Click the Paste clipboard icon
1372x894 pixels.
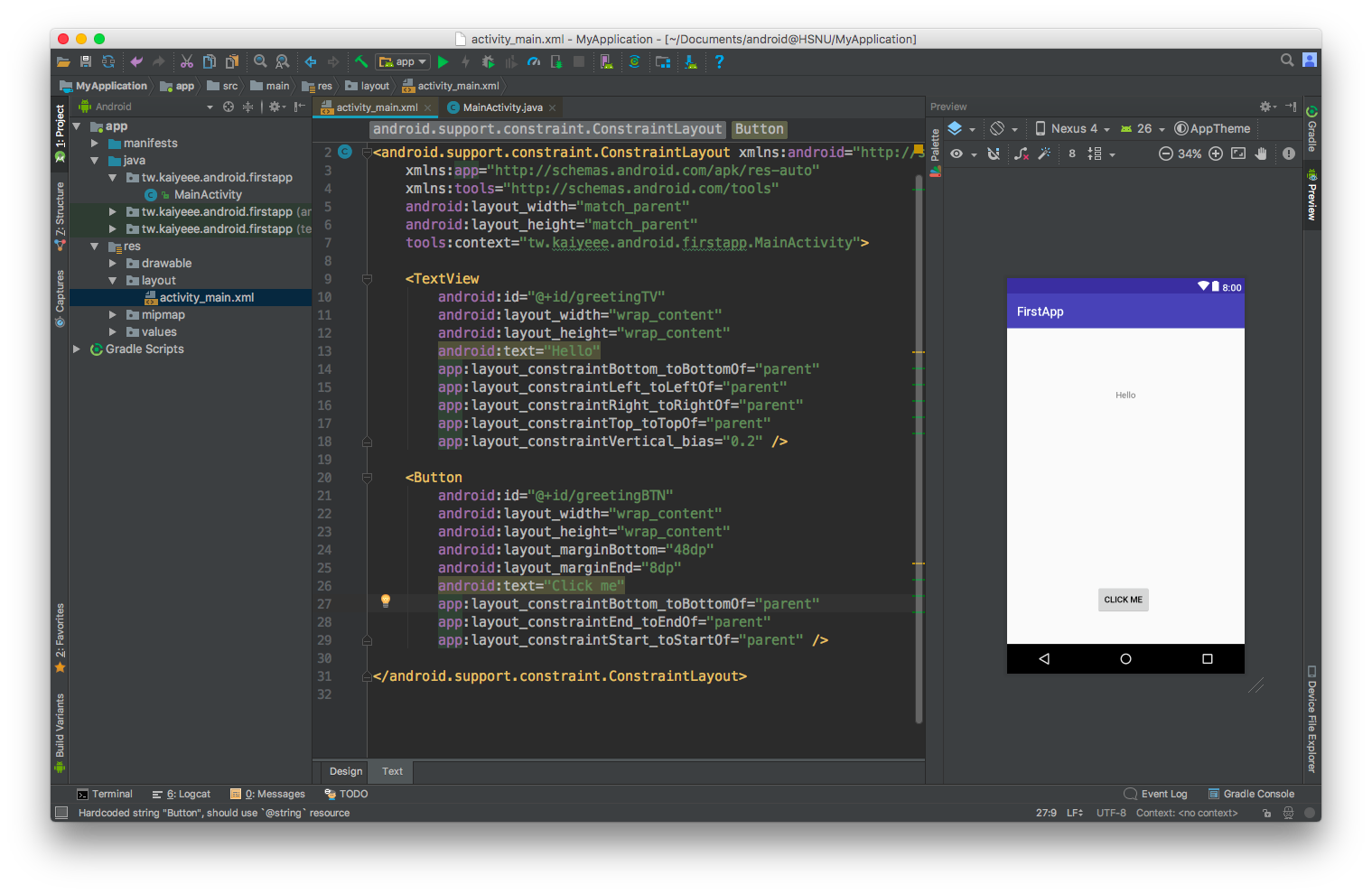tap(232, 62)
